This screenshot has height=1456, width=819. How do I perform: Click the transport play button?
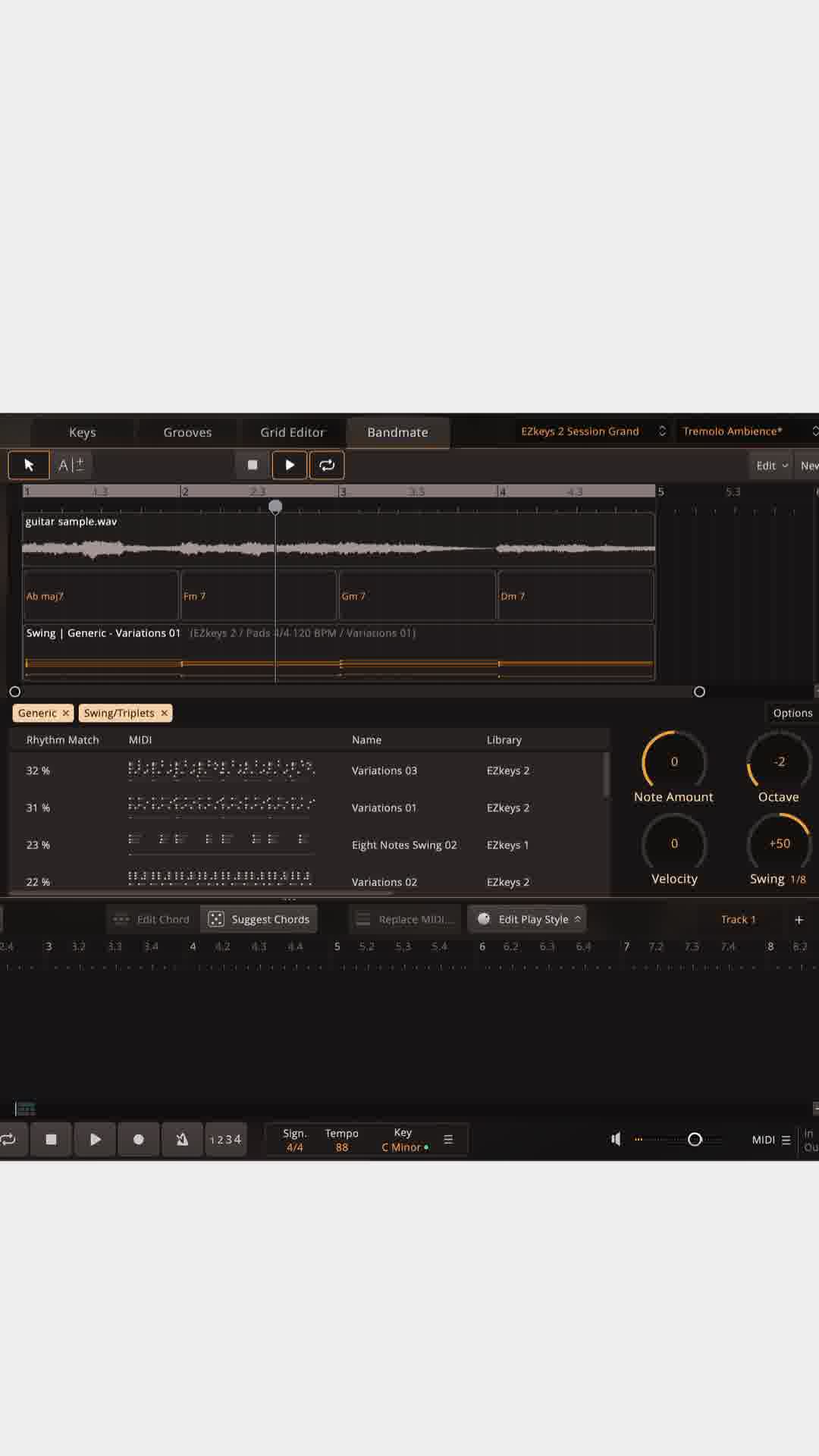tap(95, 1139)
